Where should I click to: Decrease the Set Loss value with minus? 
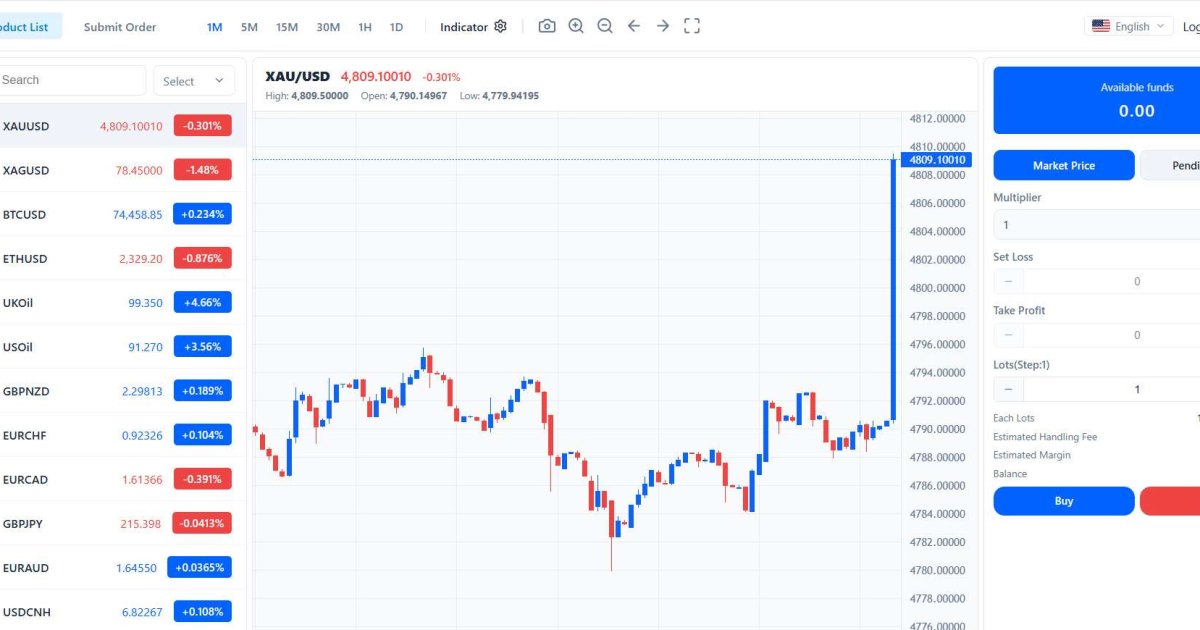pyautogui.click(x=1008, y=282)
